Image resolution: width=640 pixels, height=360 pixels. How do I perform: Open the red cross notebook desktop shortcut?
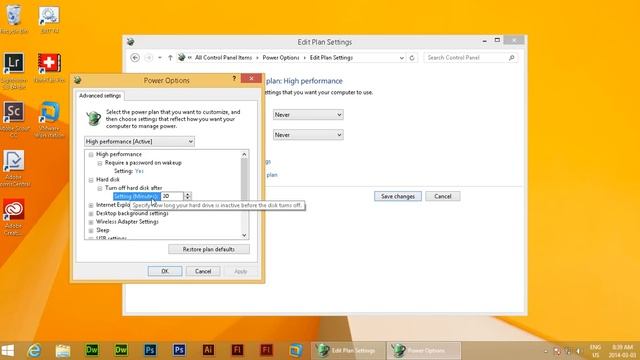point(49,67)
